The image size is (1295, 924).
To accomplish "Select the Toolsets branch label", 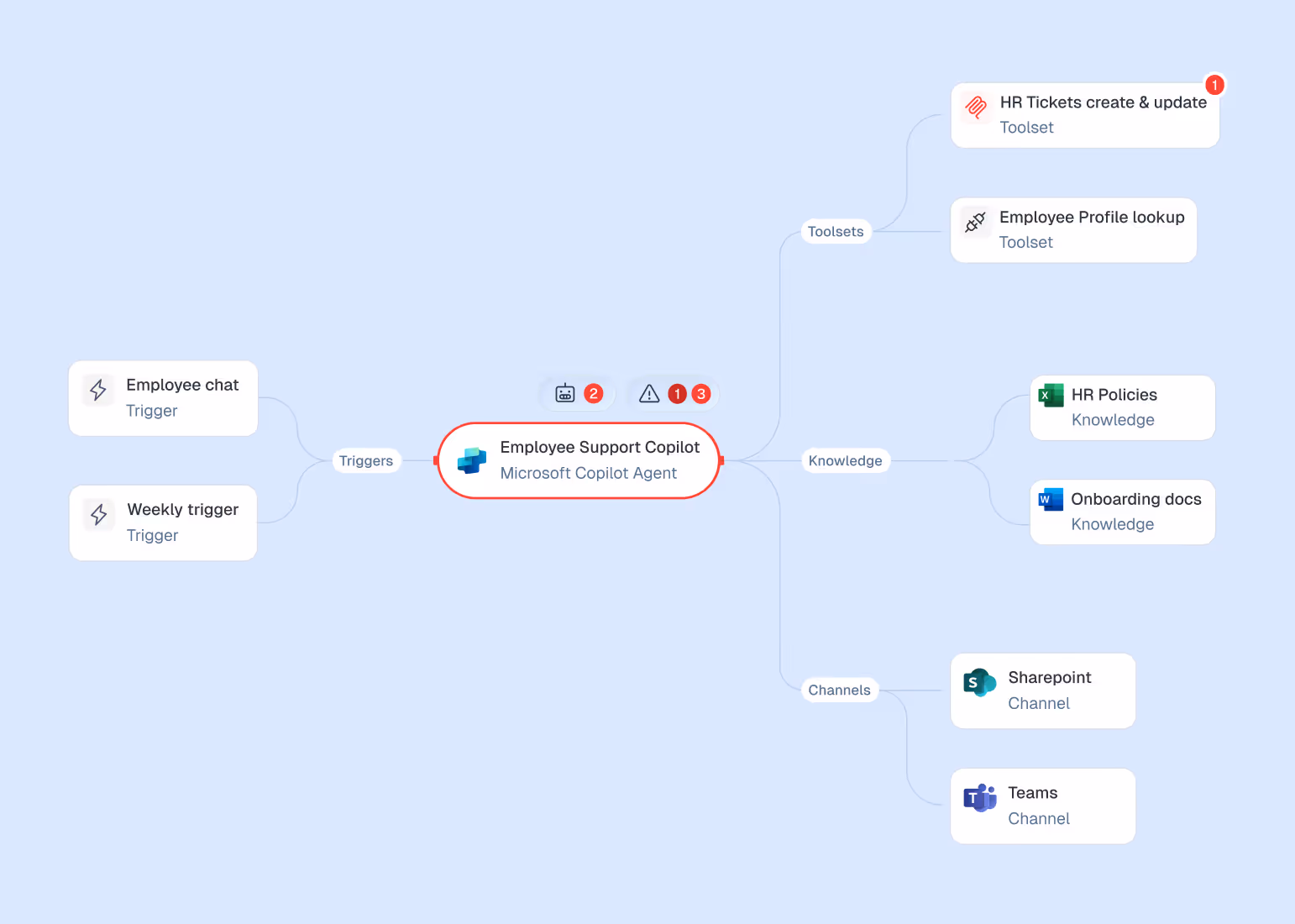I will coord(836,232).
